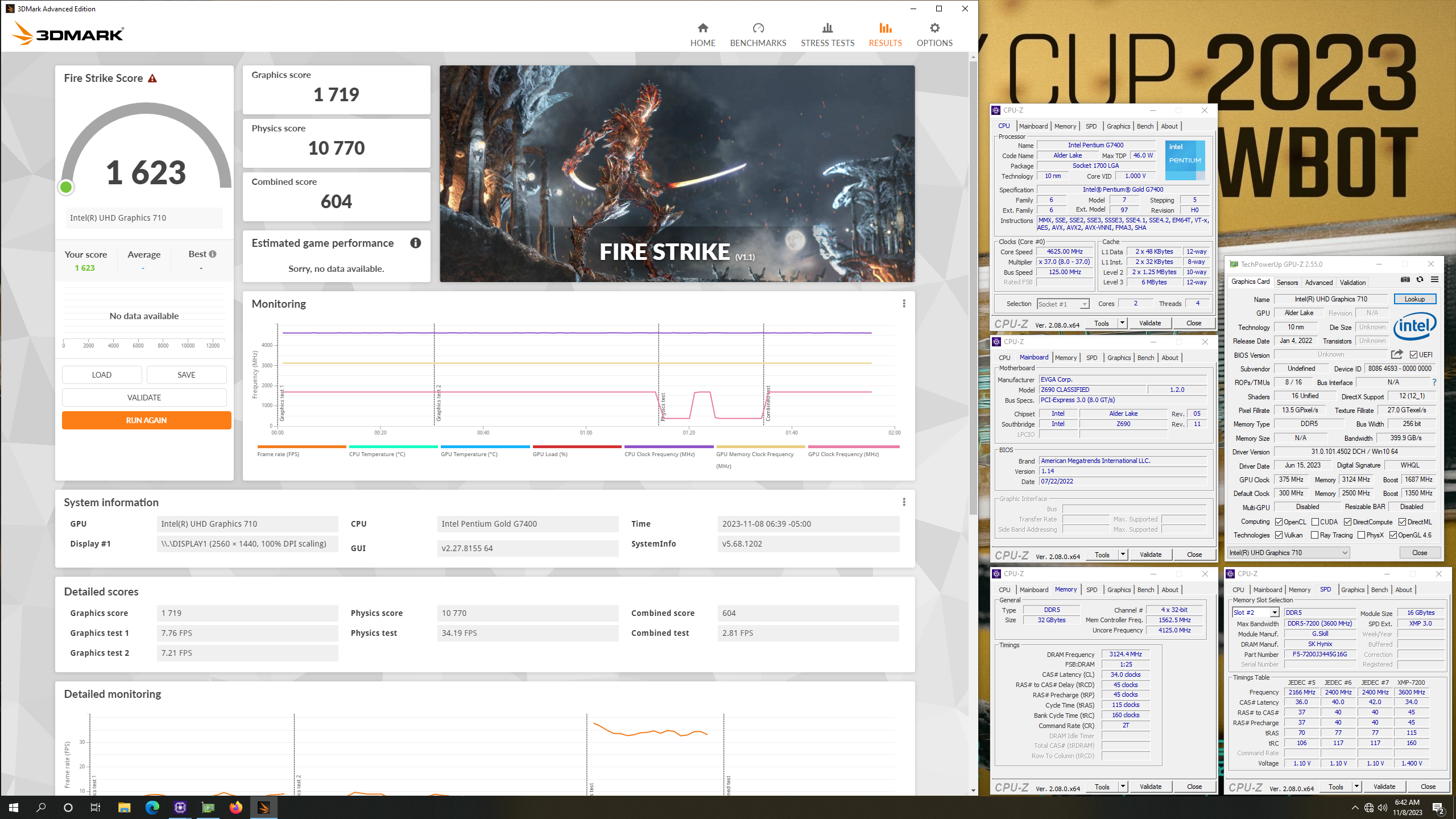Click the network icon in the system tray
Image resolution: width=1456 pixels, height=819 pixels.
[x=1369, y=808]
